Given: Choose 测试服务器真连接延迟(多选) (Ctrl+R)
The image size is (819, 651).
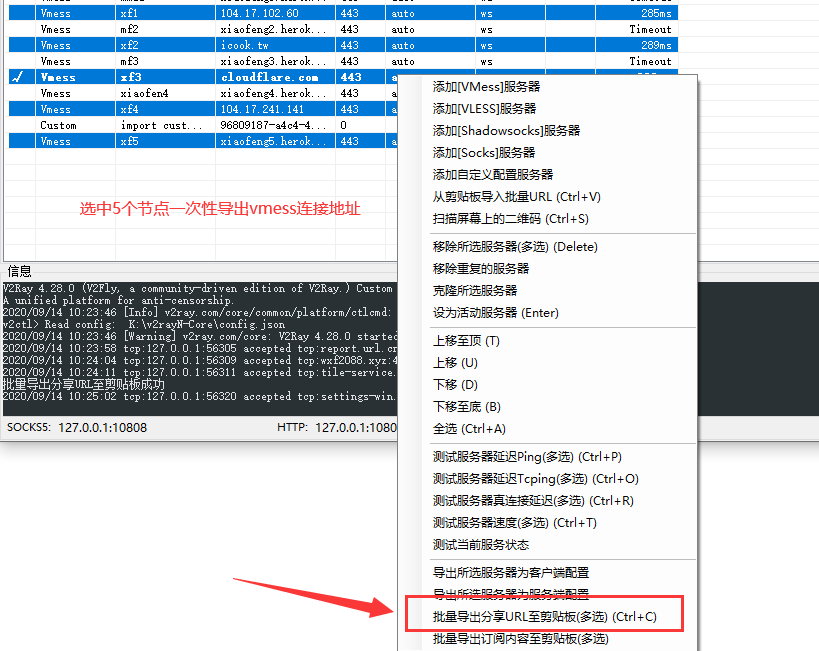Looking at the screenshot, I should pyautogui.click(x=533, y=501).
